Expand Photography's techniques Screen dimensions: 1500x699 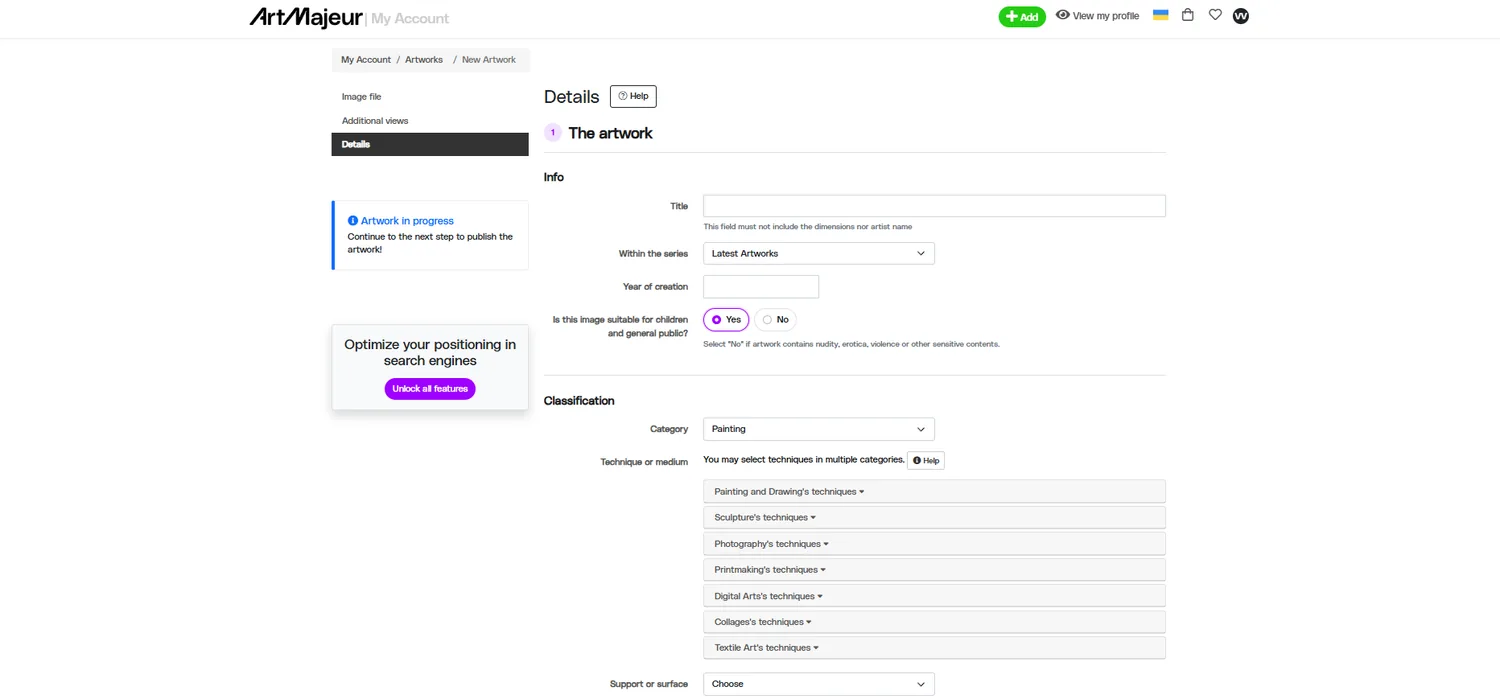[x=934, y=544]
